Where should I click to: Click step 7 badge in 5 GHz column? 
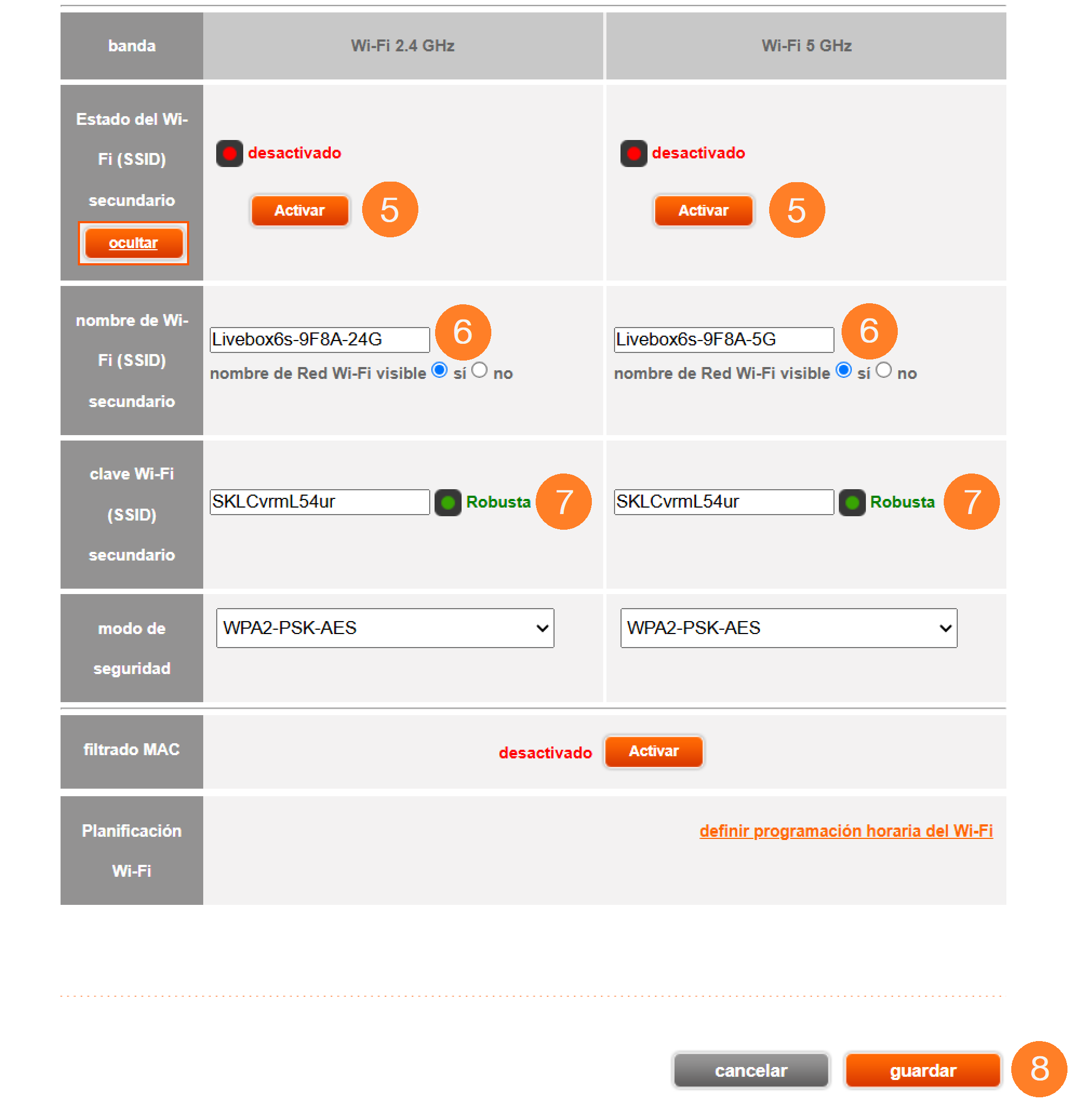(971, 501)
